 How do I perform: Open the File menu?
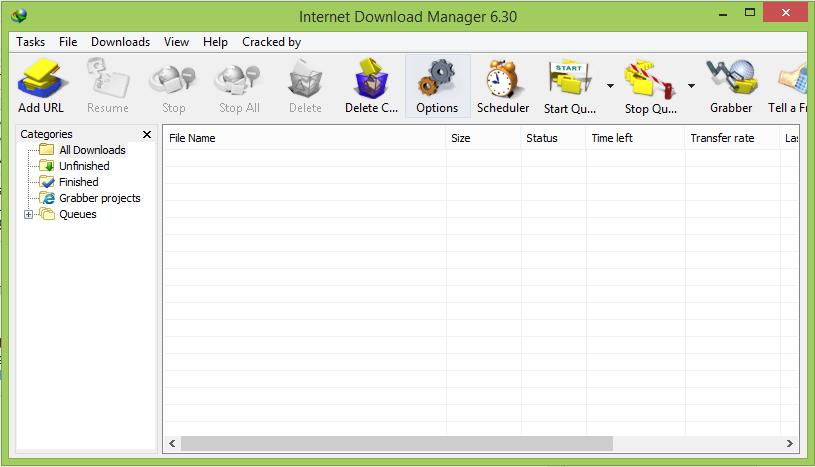(68, 42)
